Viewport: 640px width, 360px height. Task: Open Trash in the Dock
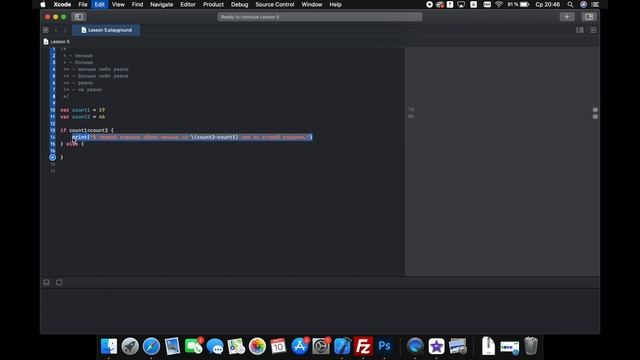pyautogui.click(x=531, y=346)
